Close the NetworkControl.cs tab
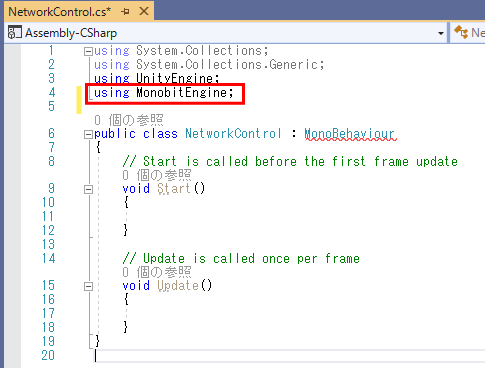This screenshot has height=368, width=485. coord(144,11)
